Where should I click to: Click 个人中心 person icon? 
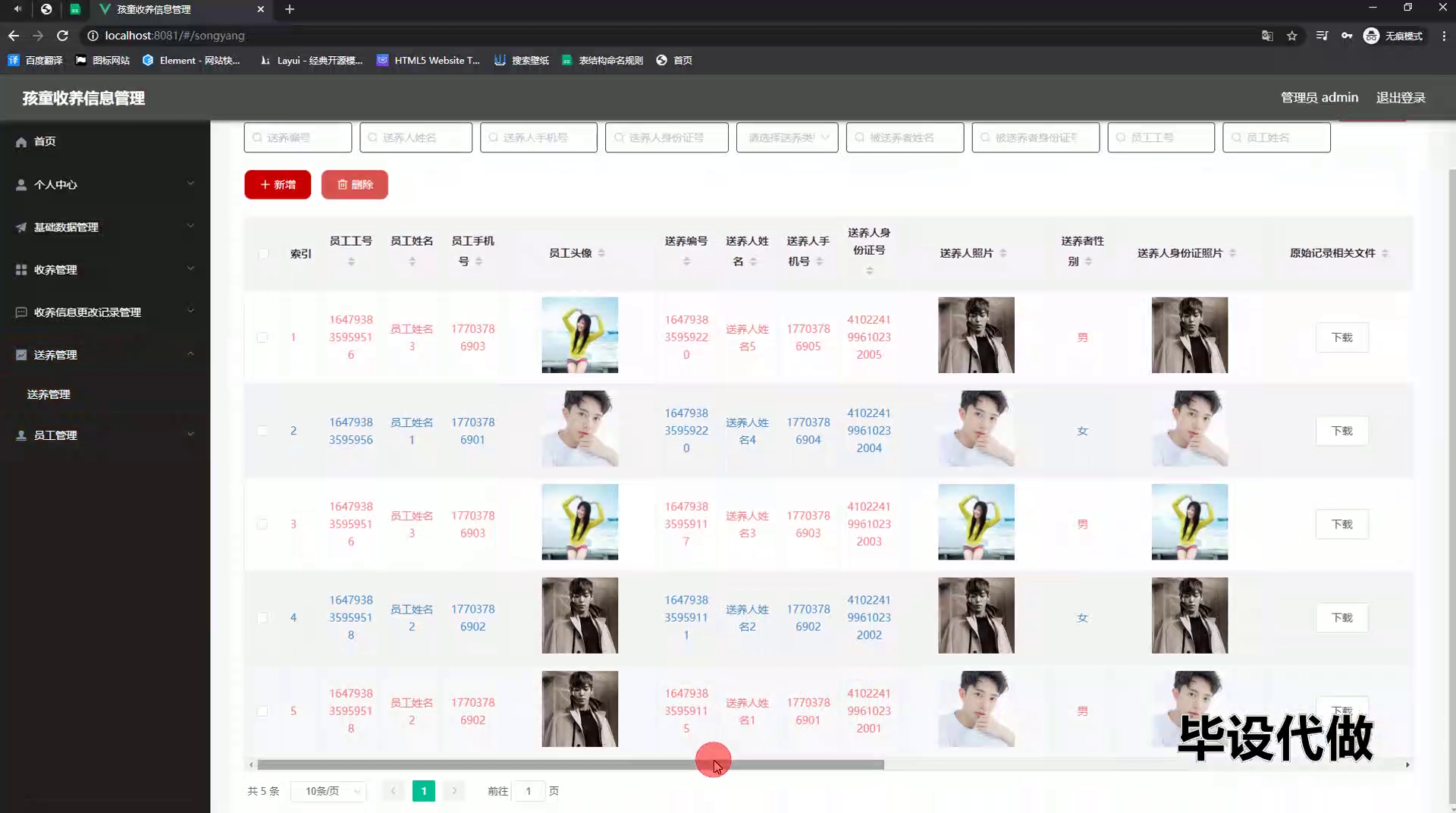pyautogui.click(x=21, y=184)
